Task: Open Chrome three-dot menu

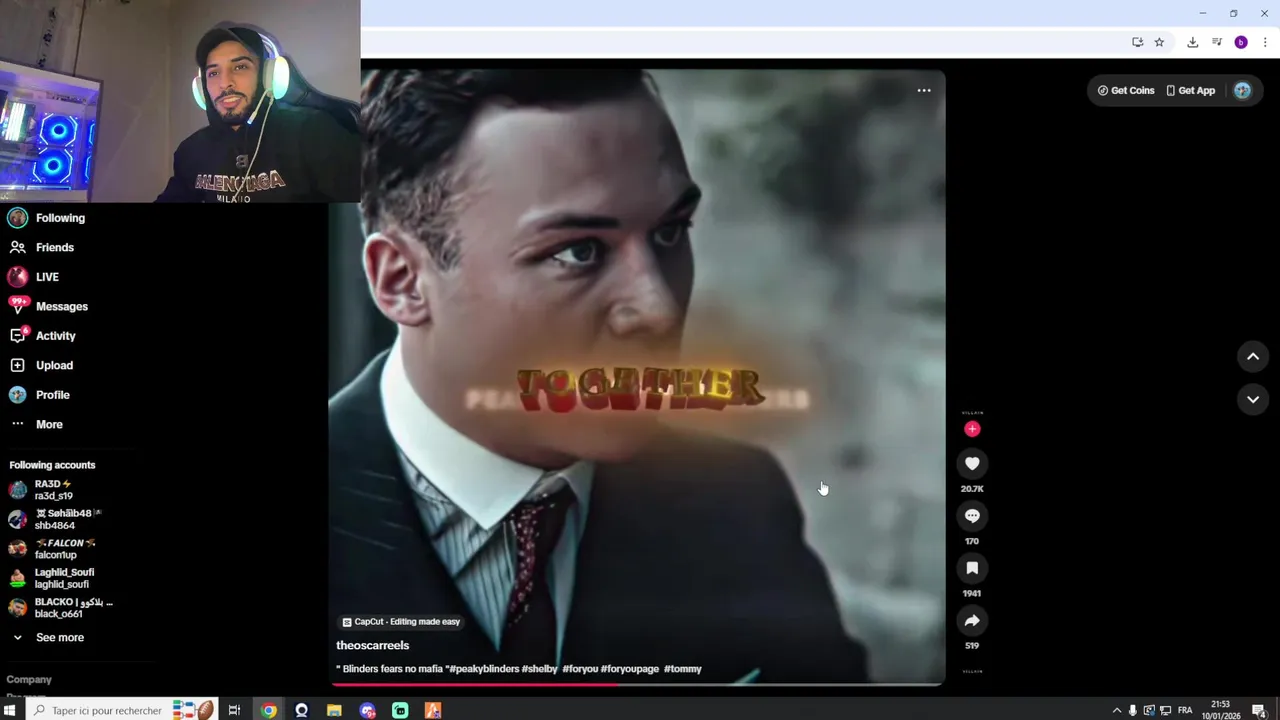Action: [1265, 42]
